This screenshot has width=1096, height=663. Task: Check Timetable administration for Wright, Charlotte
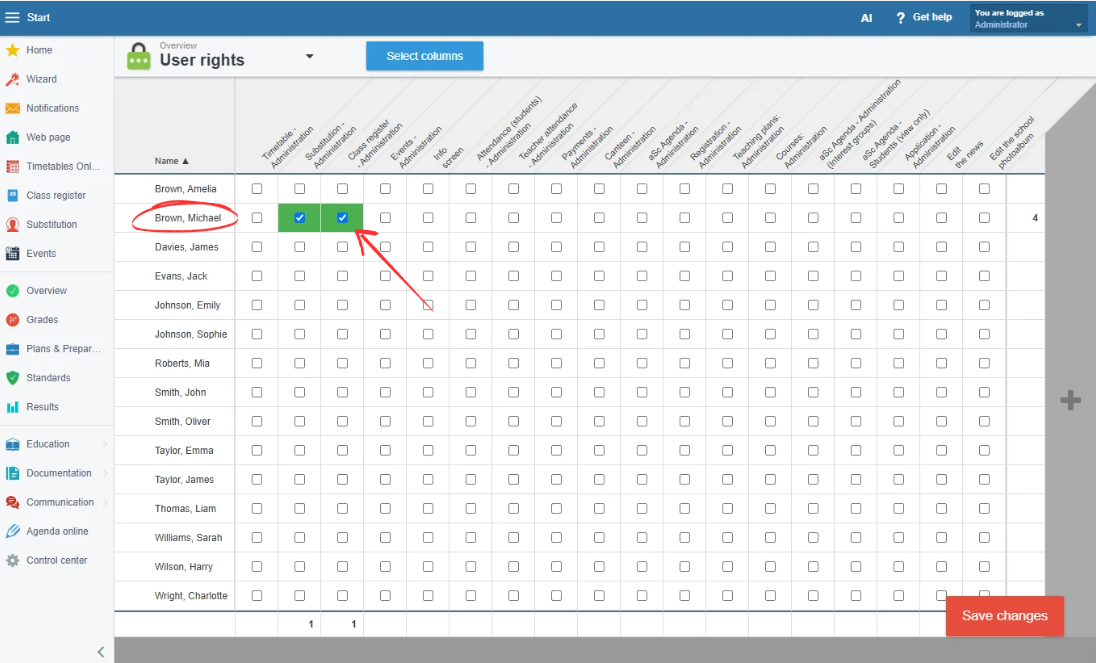tap(257, 596)
